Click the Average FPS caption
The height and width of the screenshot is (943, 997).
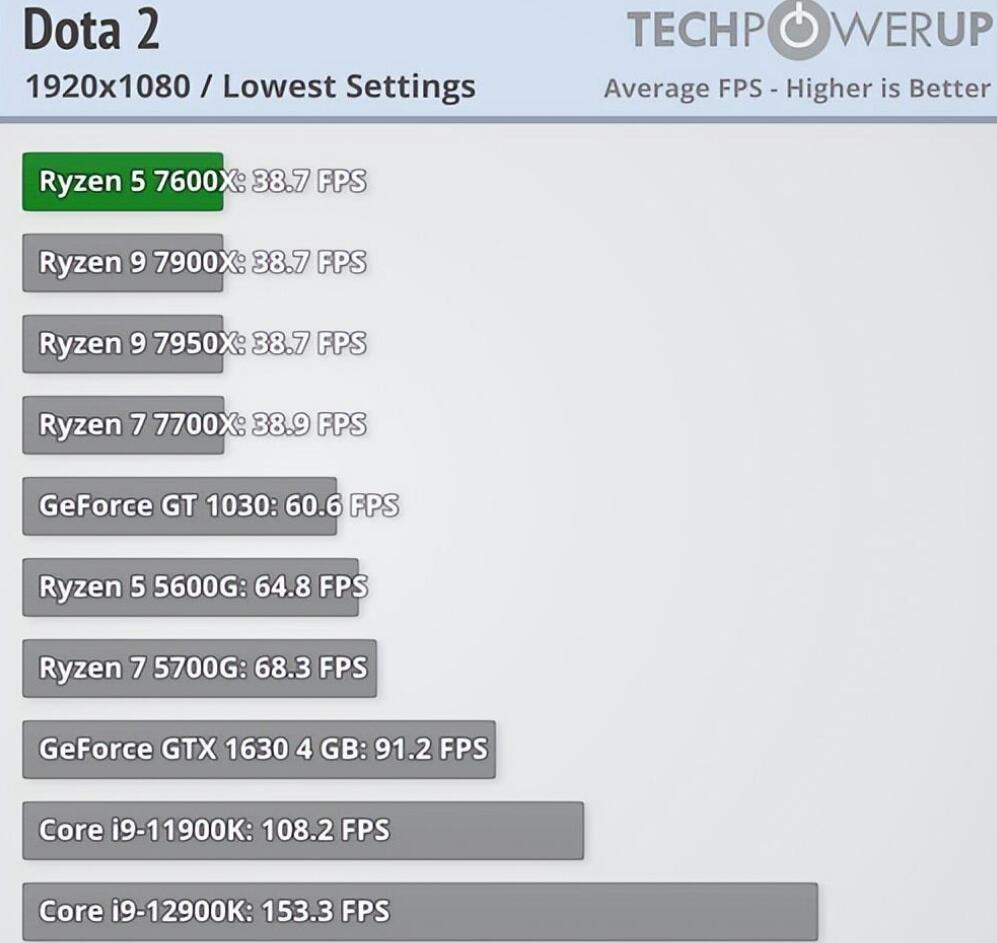pos(796,88)
